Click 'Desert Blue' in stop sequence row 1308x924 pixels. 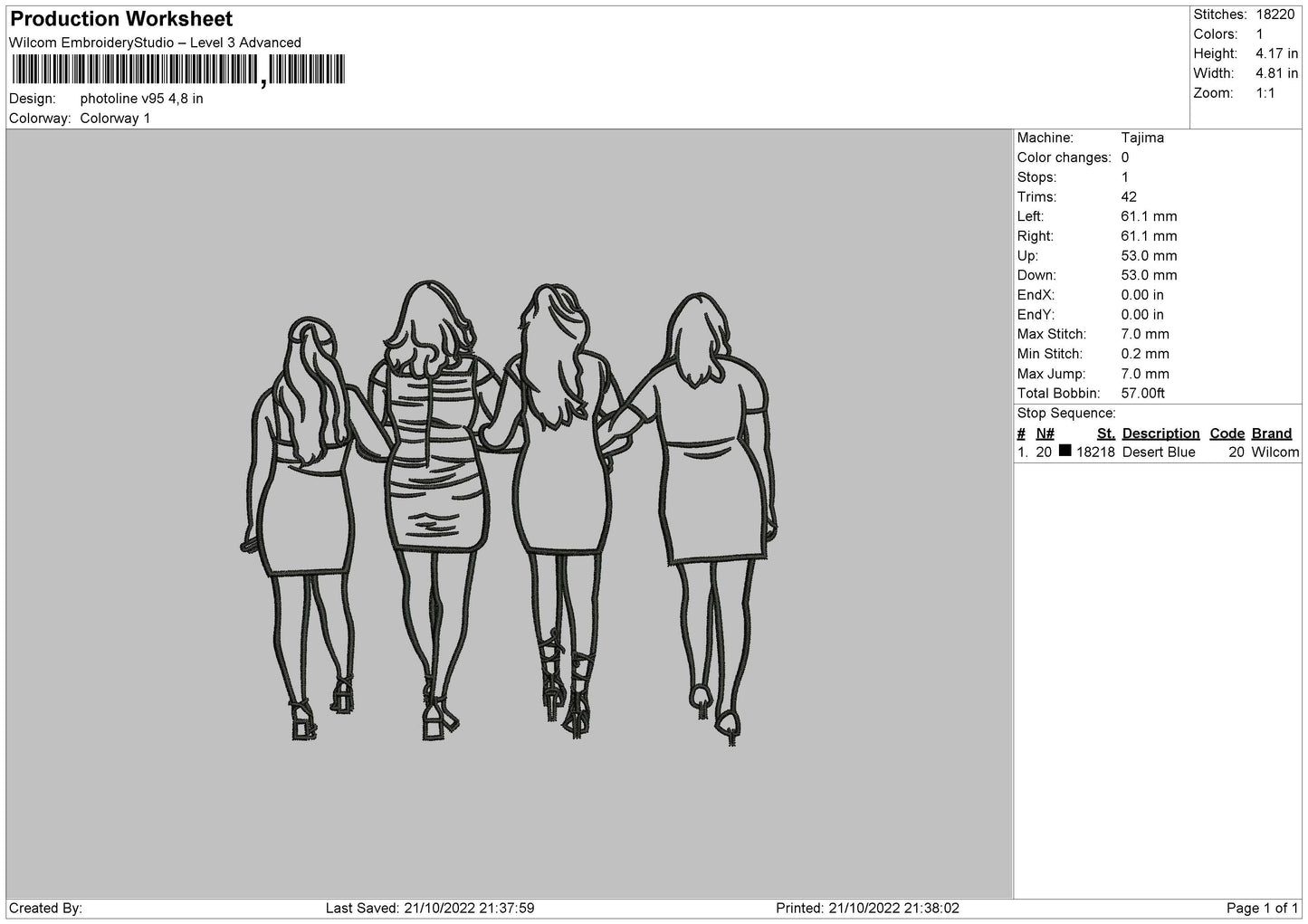[x=1159, y=452]
